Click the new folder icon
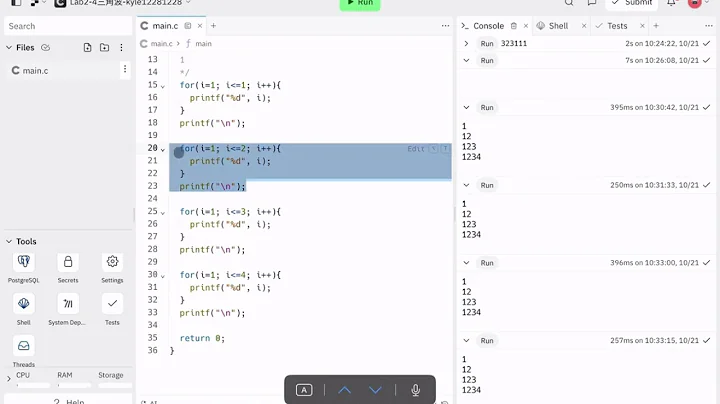 point(104,47)
